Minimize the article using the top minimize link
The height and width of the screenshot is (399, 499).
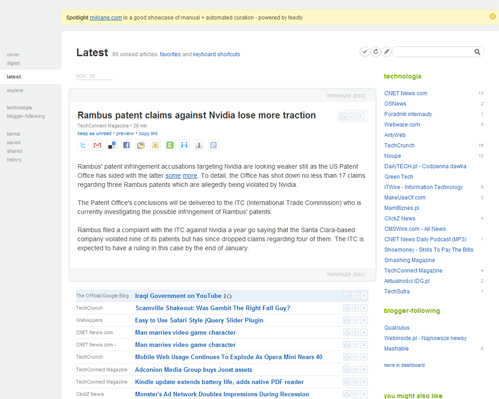(346, 96)
